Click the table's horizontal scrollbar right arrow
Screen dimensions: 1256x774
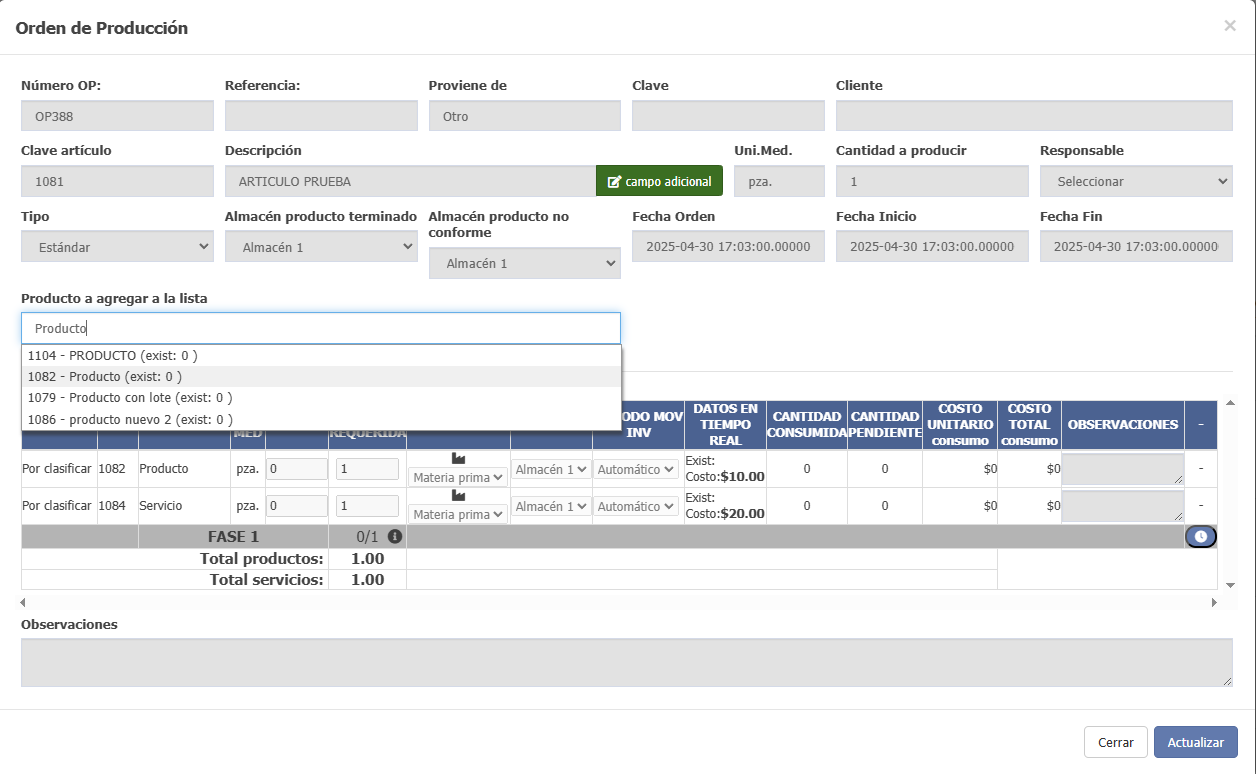coord(1214,603)
